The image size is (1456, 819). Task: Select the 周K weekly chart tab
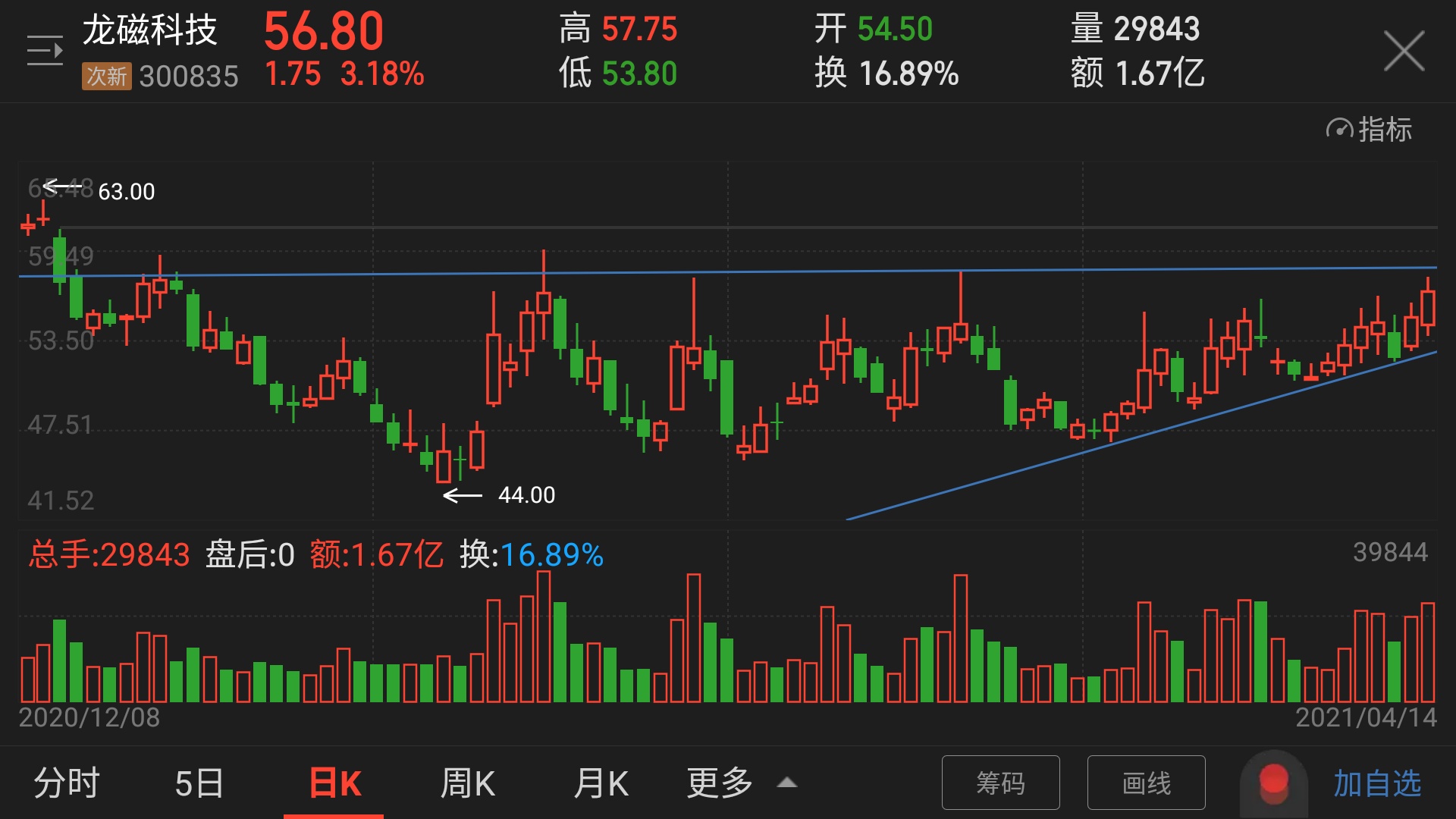pyautogui.click(x=468, y=783)
